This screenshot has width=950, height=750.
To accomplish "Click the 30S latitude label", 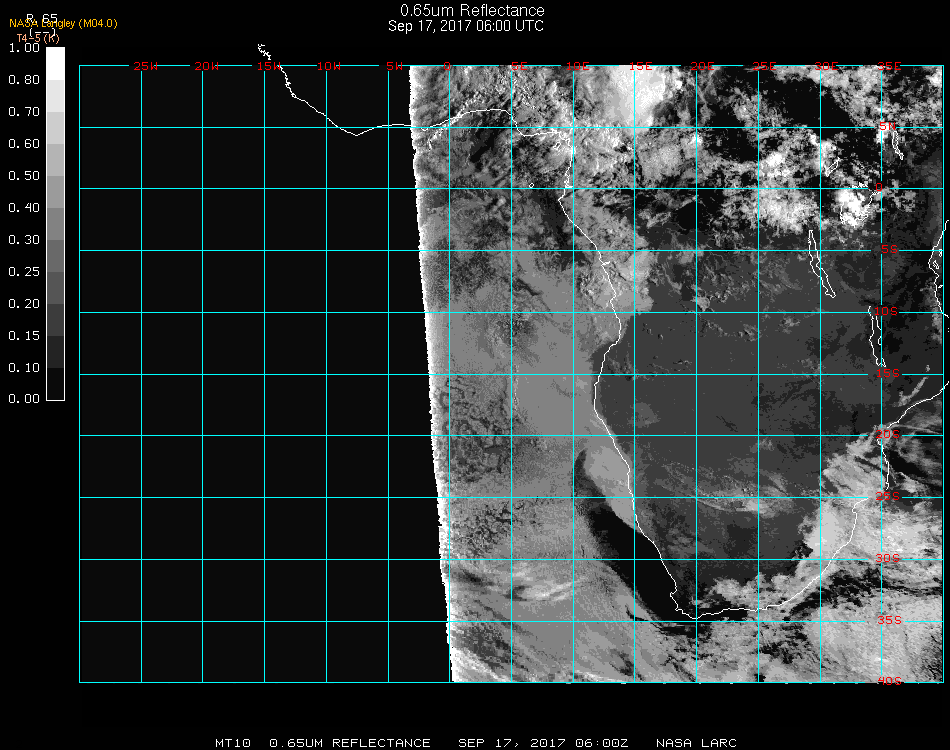I will pos(888,558).
